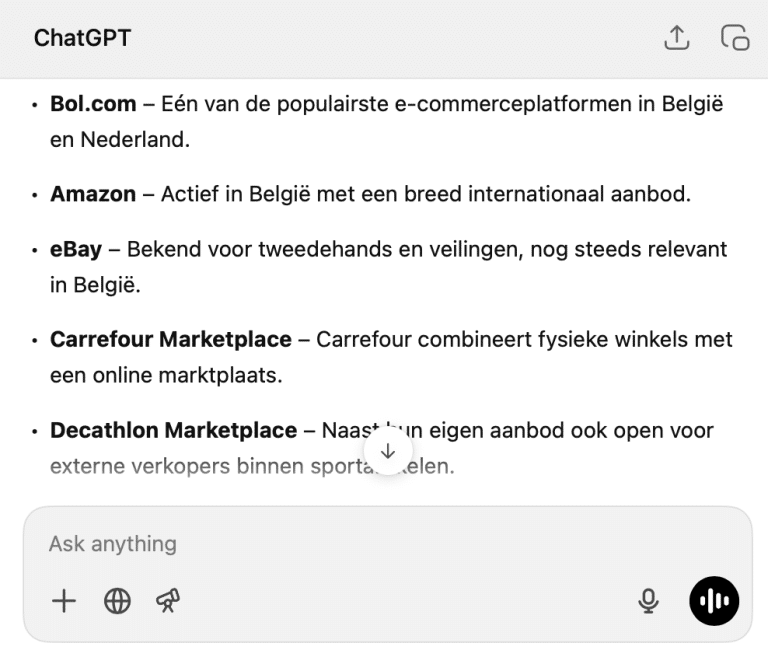The width and height of the screenshot is (768, 664).
Task: Toggle the deep research telescope icon
Action: (x=168, y=600)
